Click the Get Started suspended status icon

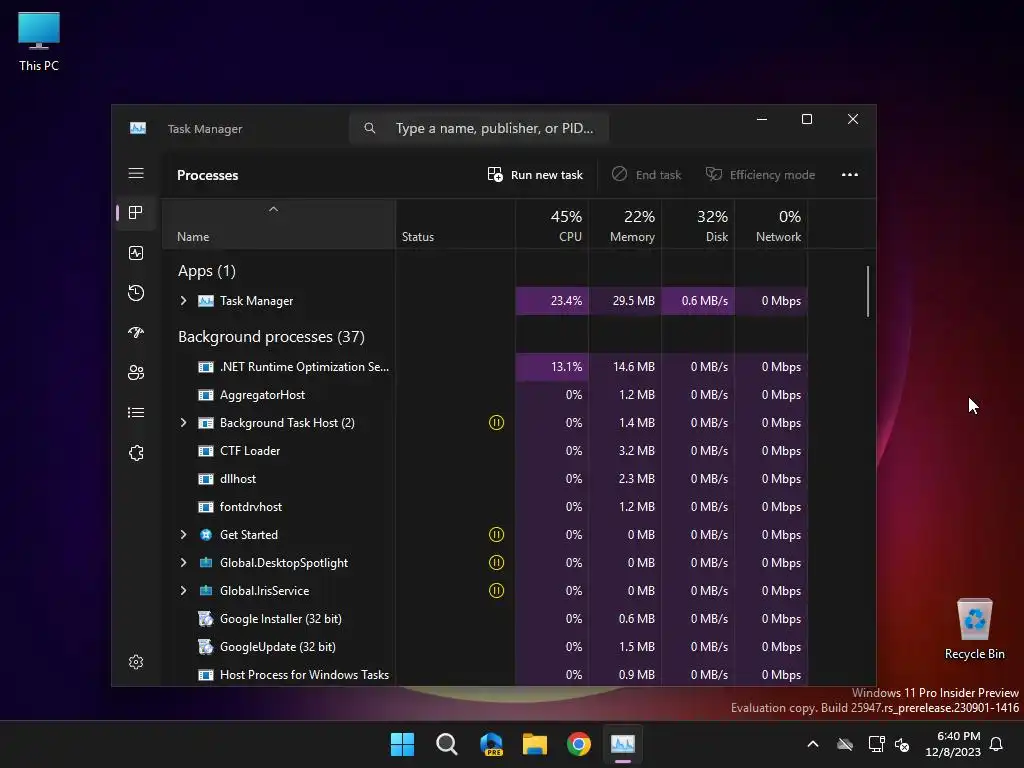[496, 535]
